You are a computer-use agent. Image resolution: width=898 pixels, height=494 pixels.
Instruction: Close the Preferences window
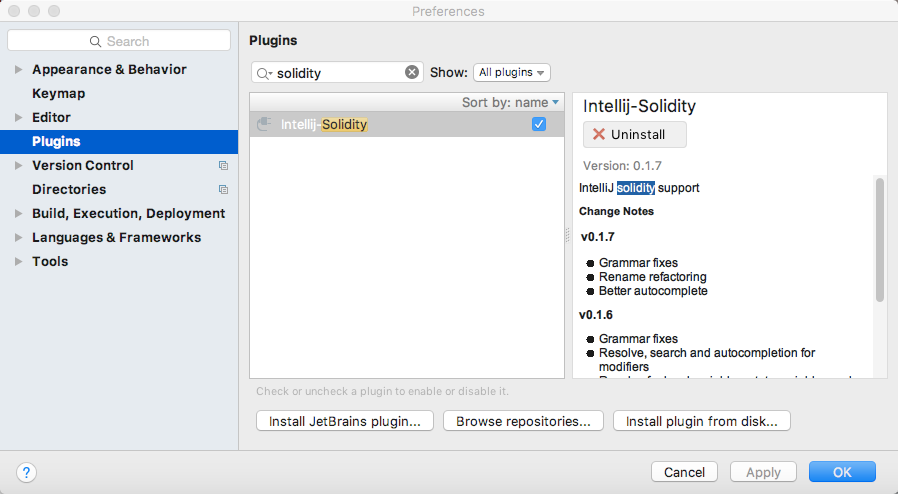pos(14,11)
